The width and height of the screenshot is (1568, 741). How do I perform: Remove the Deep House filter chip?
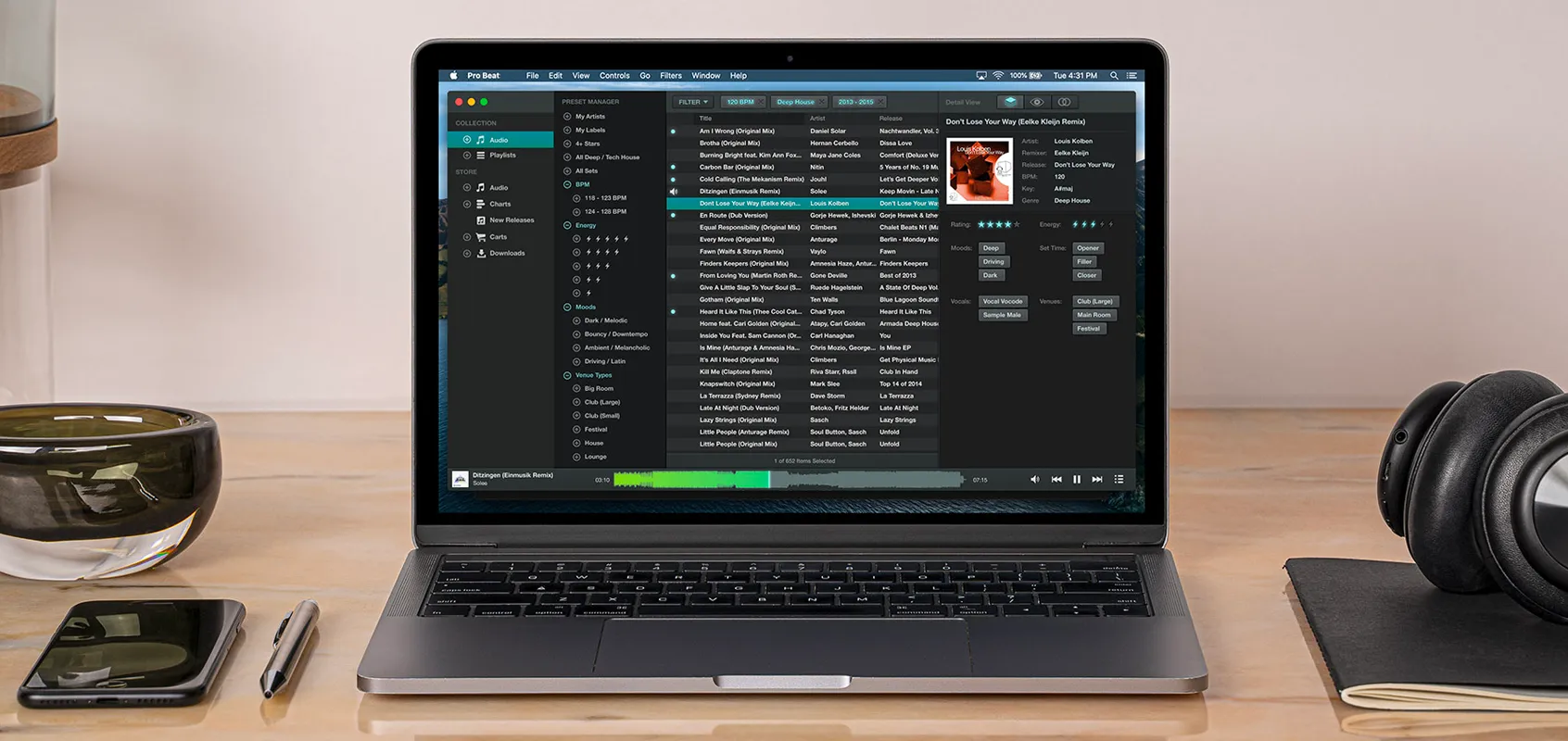[823, 102]
